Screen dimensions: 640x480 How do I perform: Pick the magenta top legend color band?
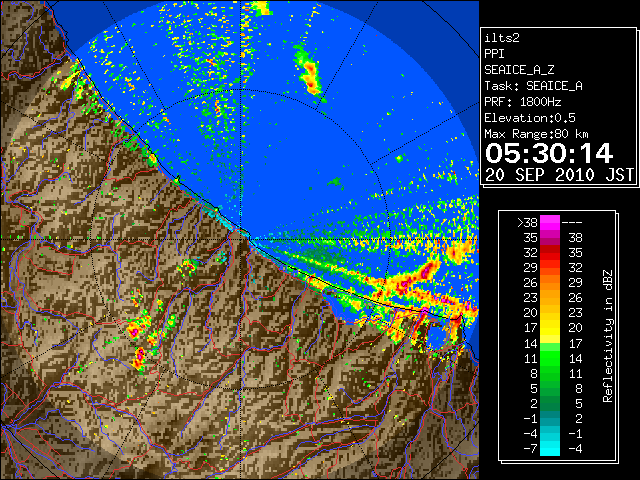pos(550,223)
